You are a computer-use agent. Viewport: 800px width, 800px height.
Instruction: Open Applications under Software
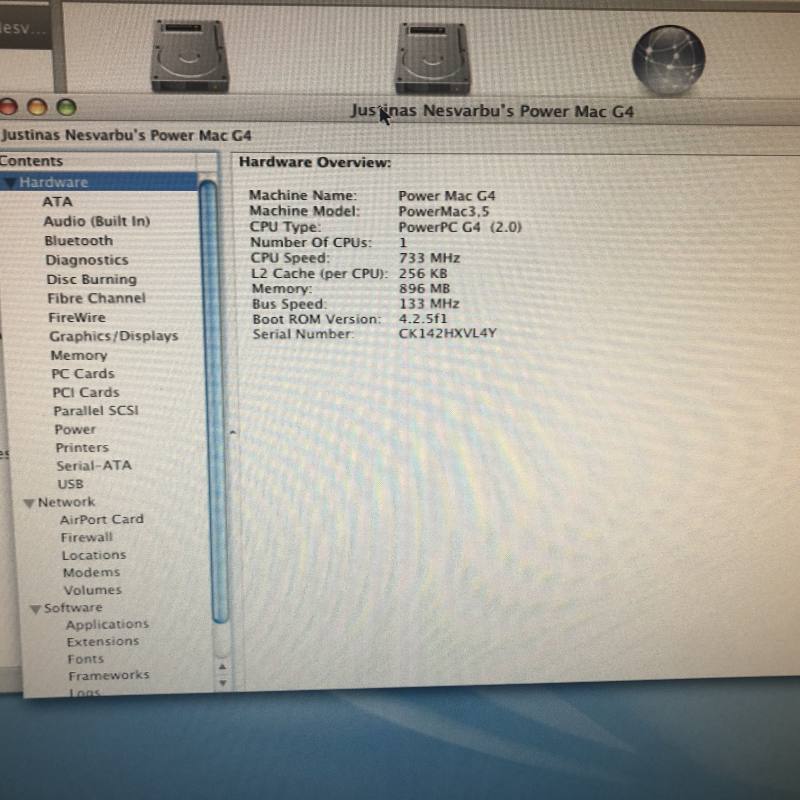(x=107, y=624)
